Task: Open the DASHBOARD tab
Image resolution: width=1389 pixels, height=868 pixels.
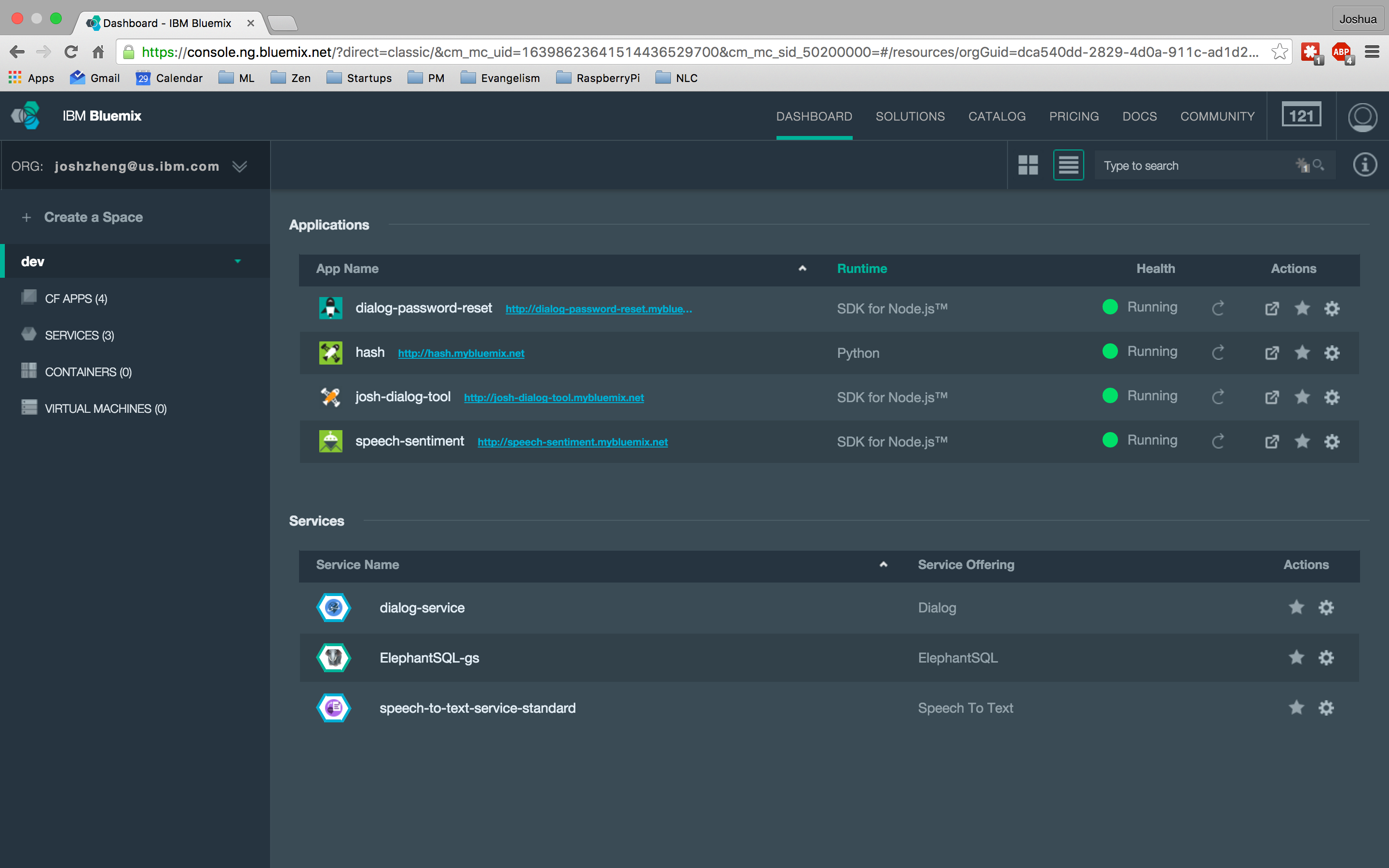Action: pos(814,117)
